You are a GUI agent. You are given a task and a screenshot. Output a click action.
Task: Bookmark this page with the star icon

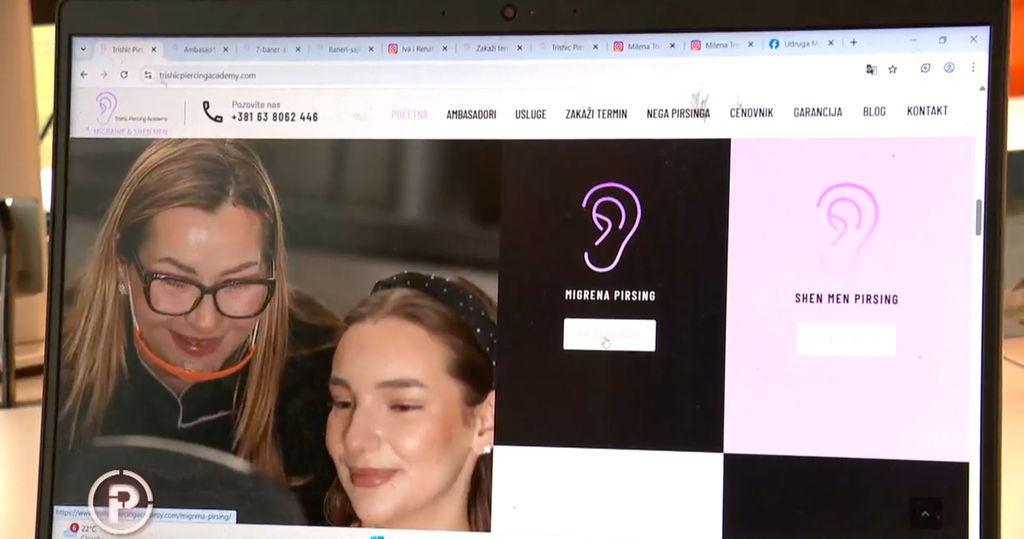(893, 69)
